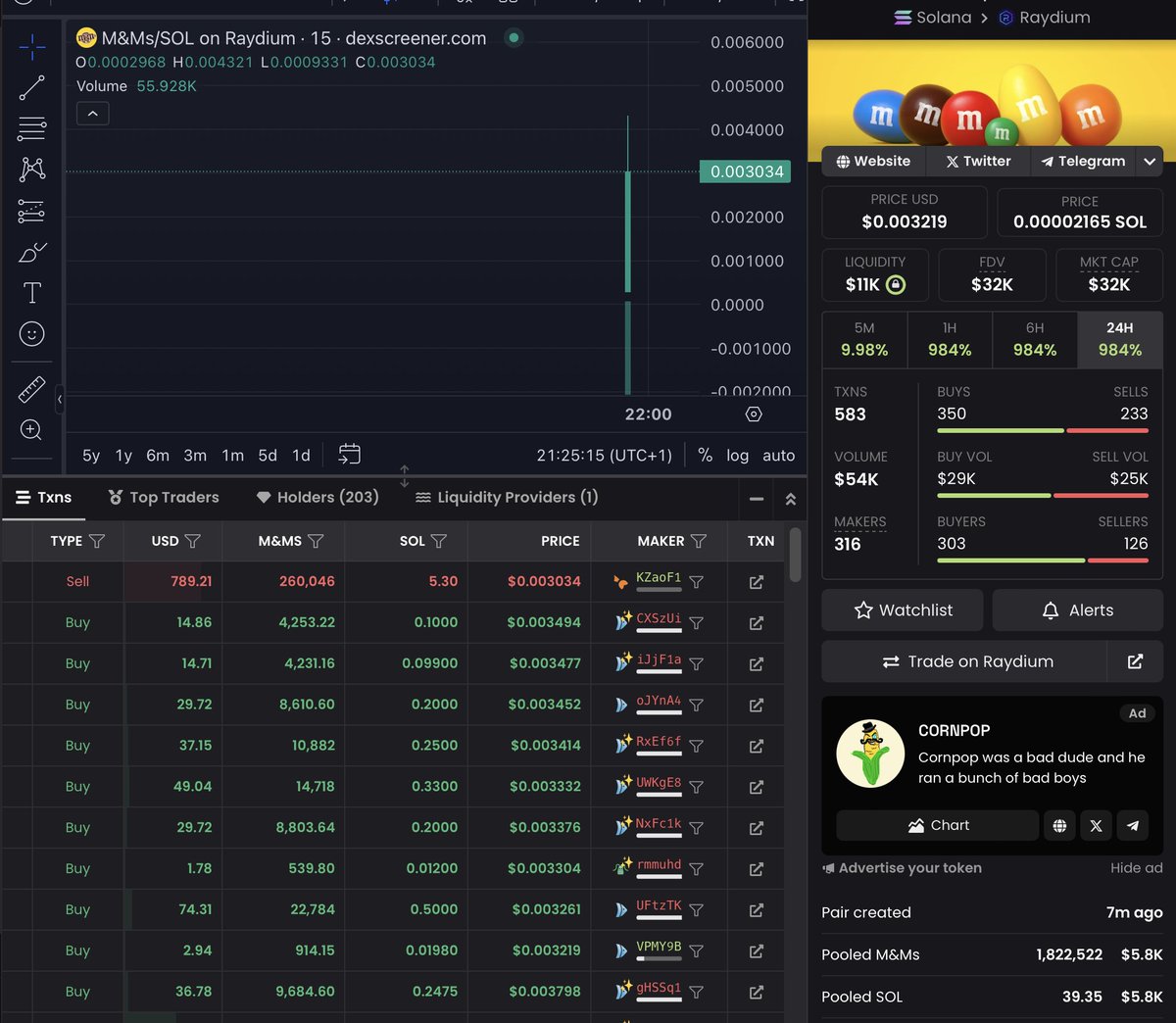The width and height of the screenshot is (1176, 1023).
Task: Toggle log scale on chart
Action: [x=738, y=455]
